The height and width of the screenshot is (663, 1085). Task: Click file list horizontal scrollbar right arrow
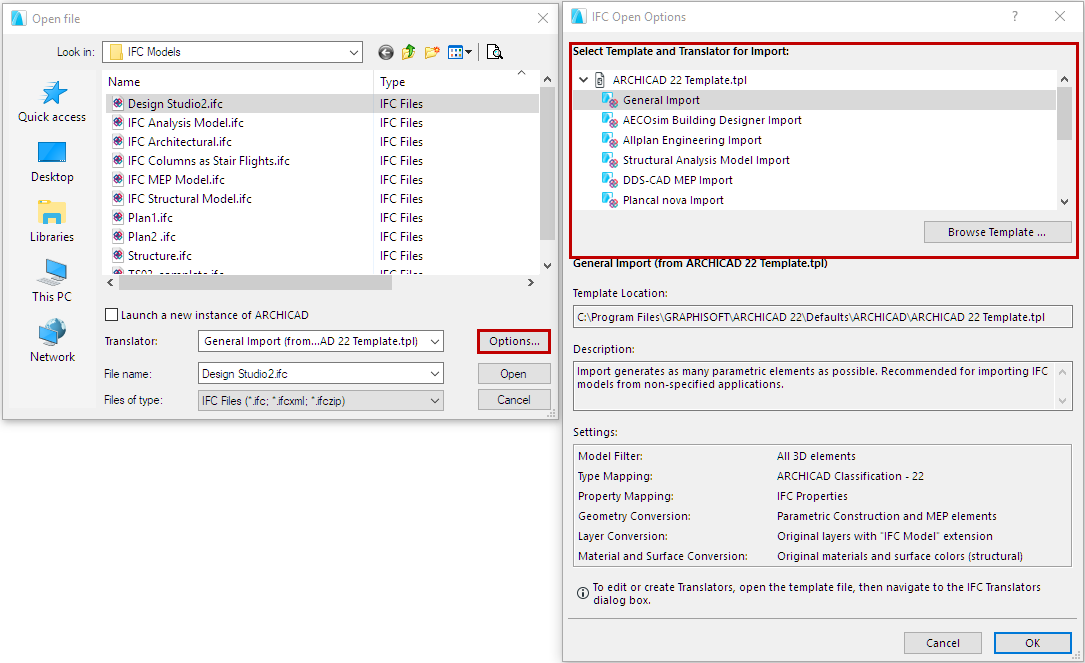[531, 282]
